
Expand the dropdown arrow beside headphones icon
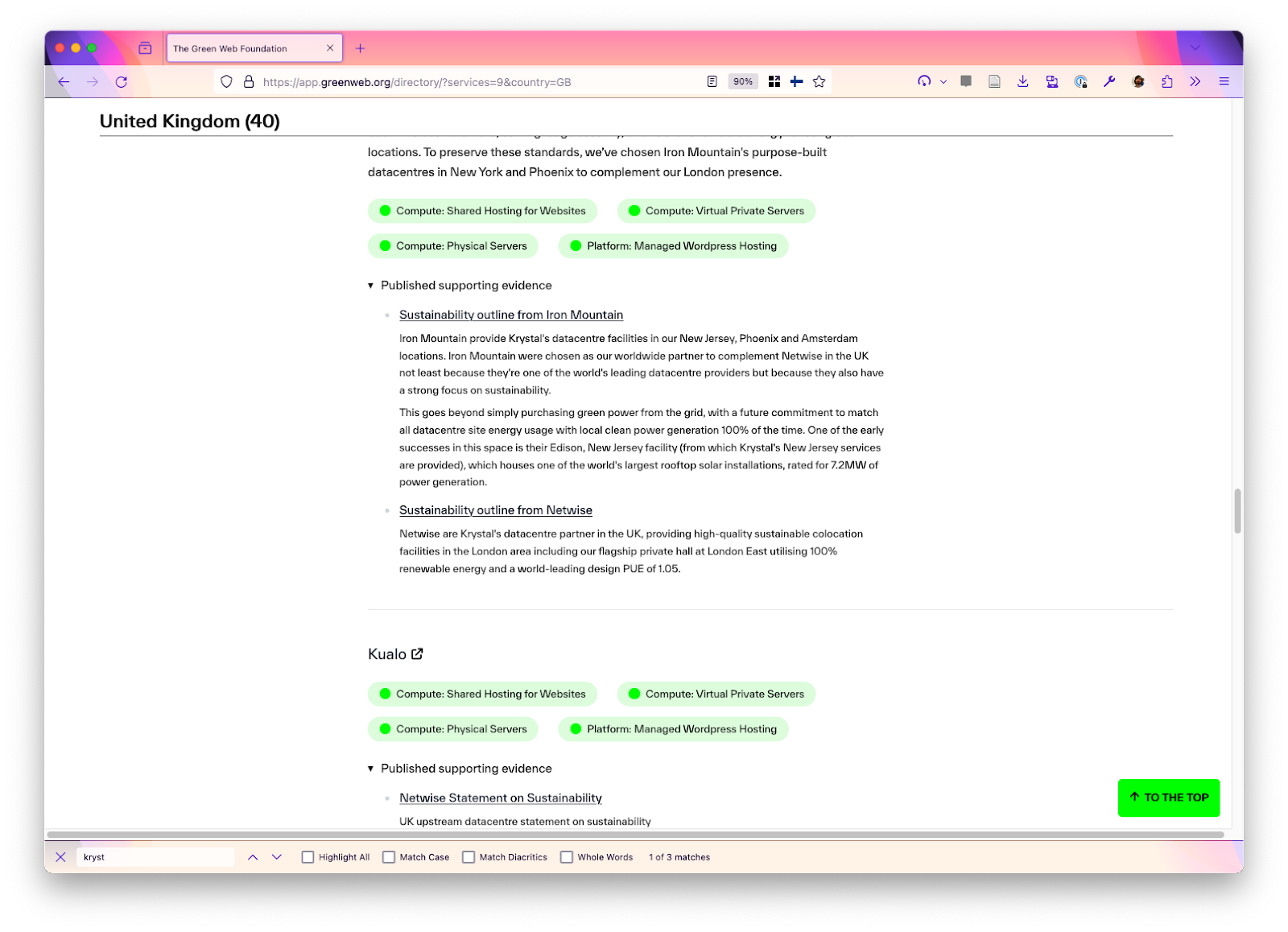pyautogui.click(x=943, y=82)
